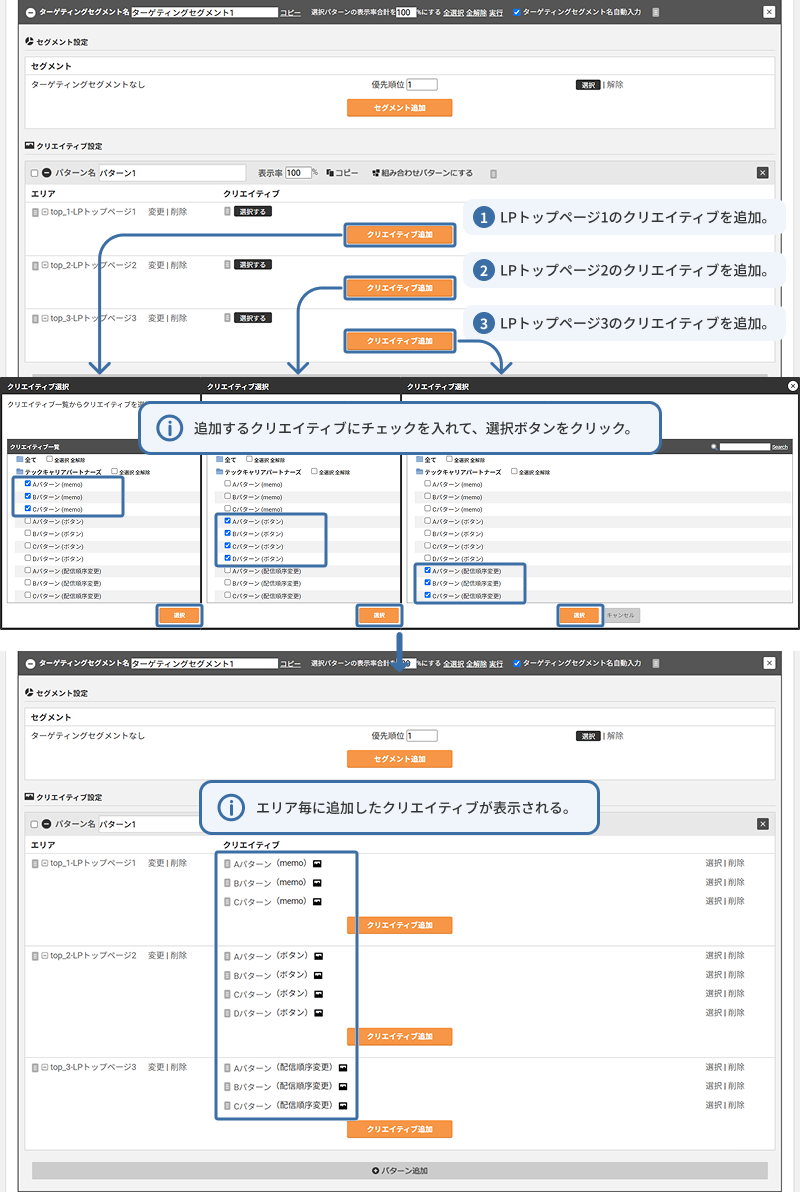This screenshot has width=800, height=1192.
Task: Collapse パターン1 using minus circle beside 表示率 row
Action: coord(46,173)
